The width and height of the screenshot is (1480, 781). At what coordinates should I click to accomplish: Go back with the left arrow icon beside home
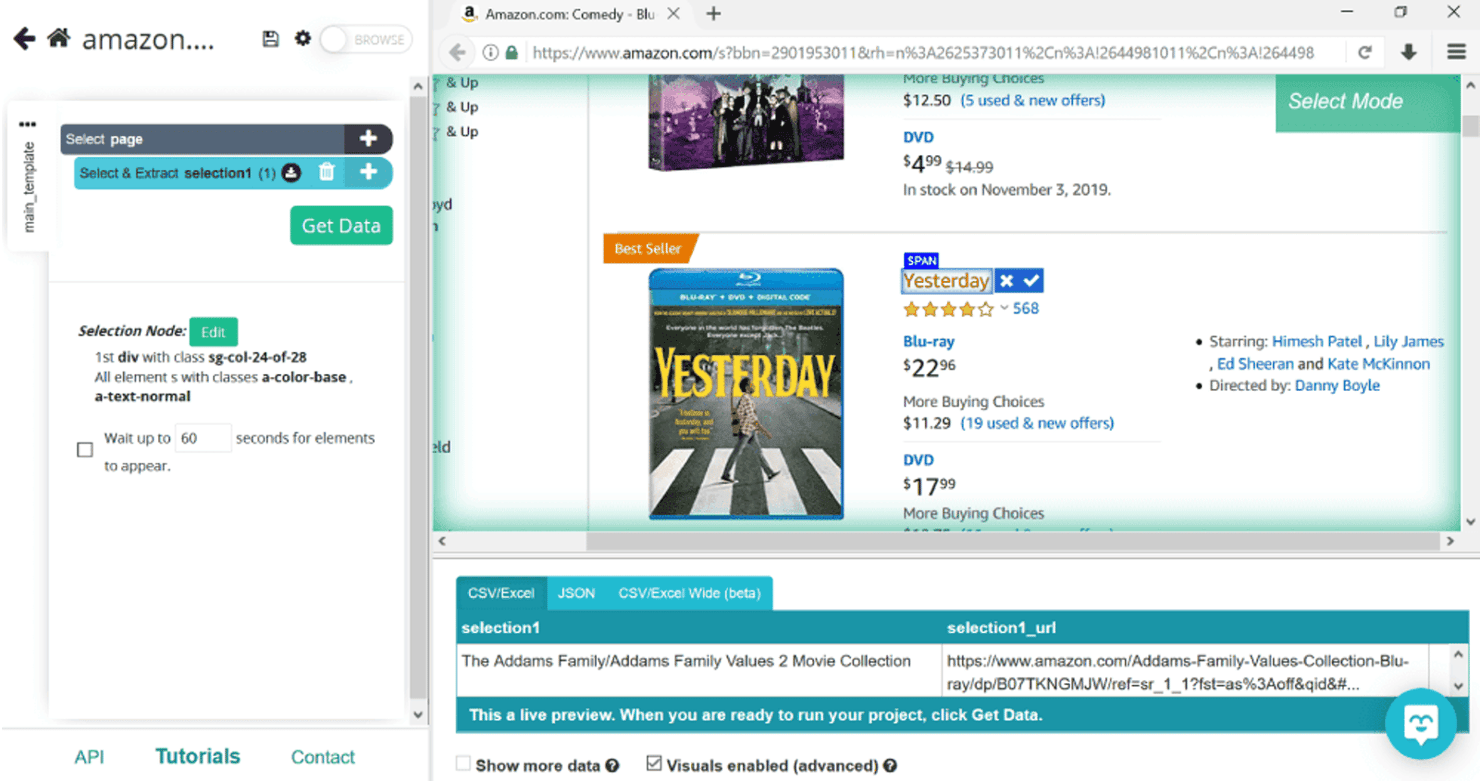point(24,39)
